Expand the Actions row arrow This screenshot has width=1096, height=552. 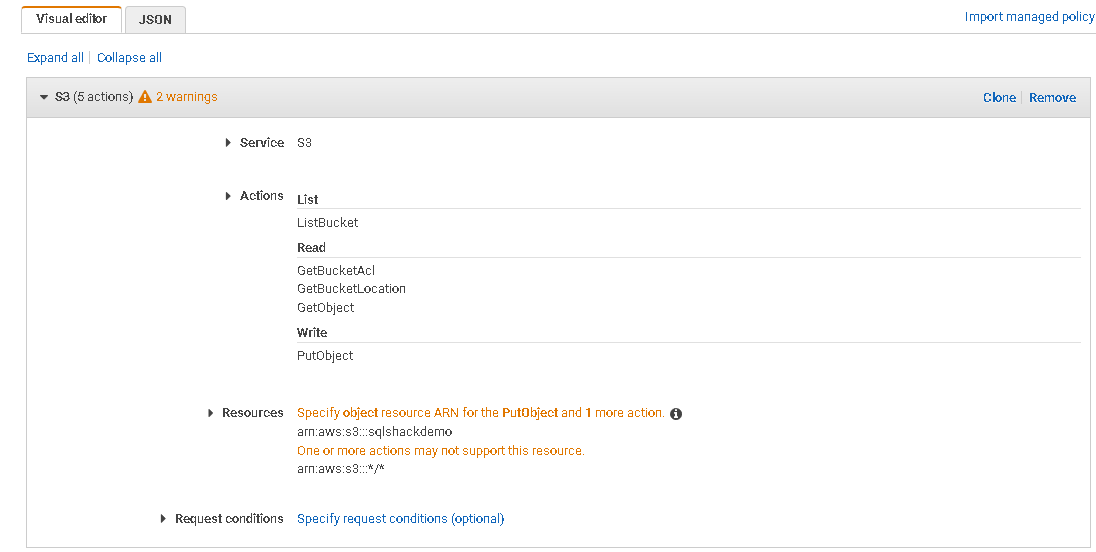click(x=229, y=196)
